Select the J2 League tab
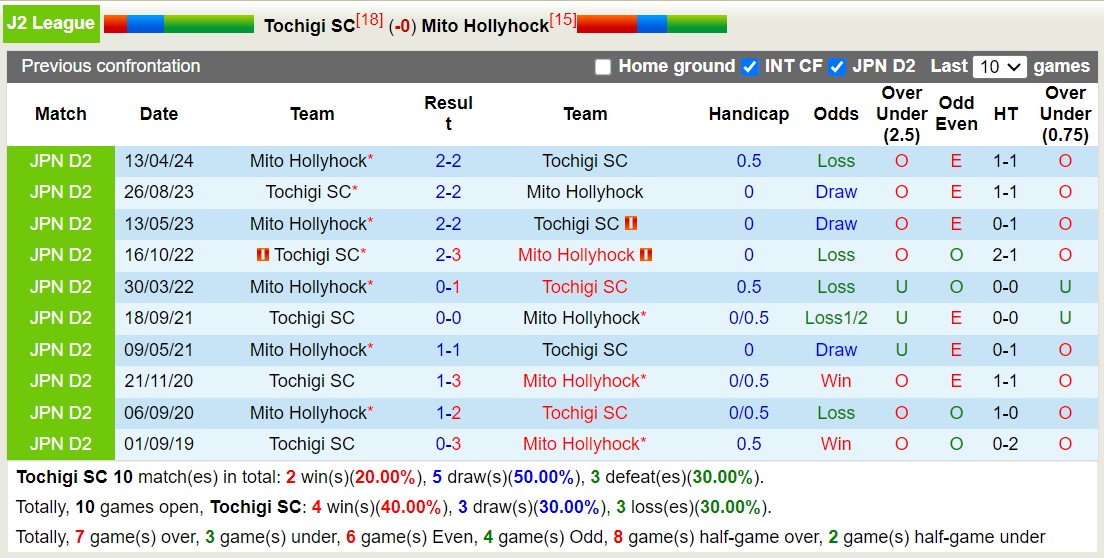 coord(51,23)
